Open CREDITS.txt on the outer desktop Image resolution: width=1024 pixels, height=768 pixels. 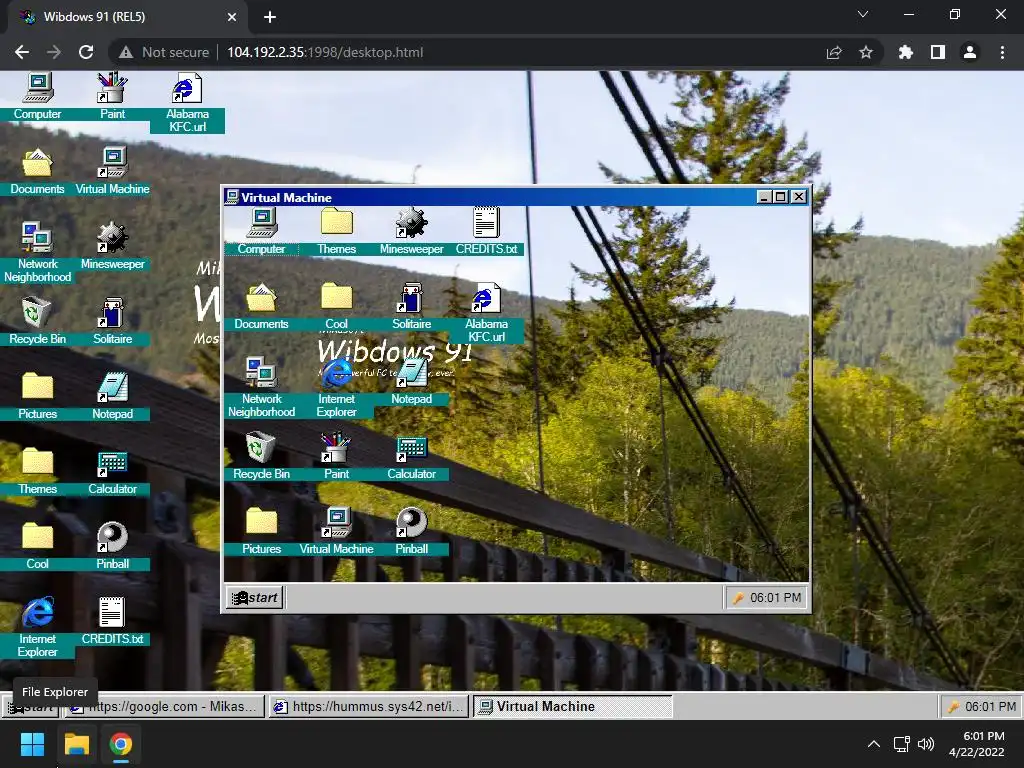pos(112,622)
